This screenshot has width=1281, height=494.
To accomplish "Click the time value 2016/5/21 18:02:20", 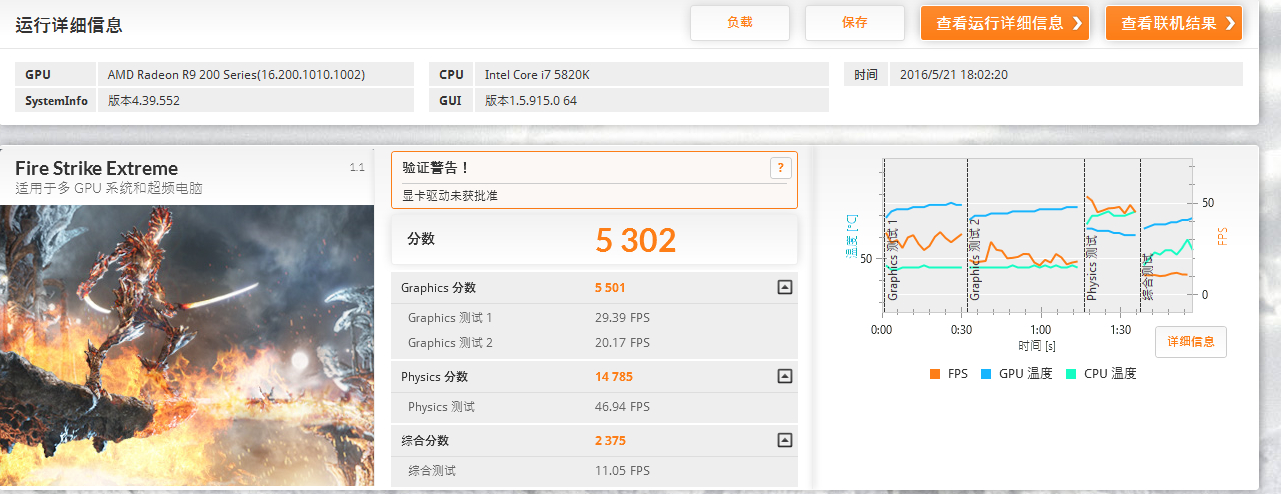I will pyautogui.click(x=953, y=74).
